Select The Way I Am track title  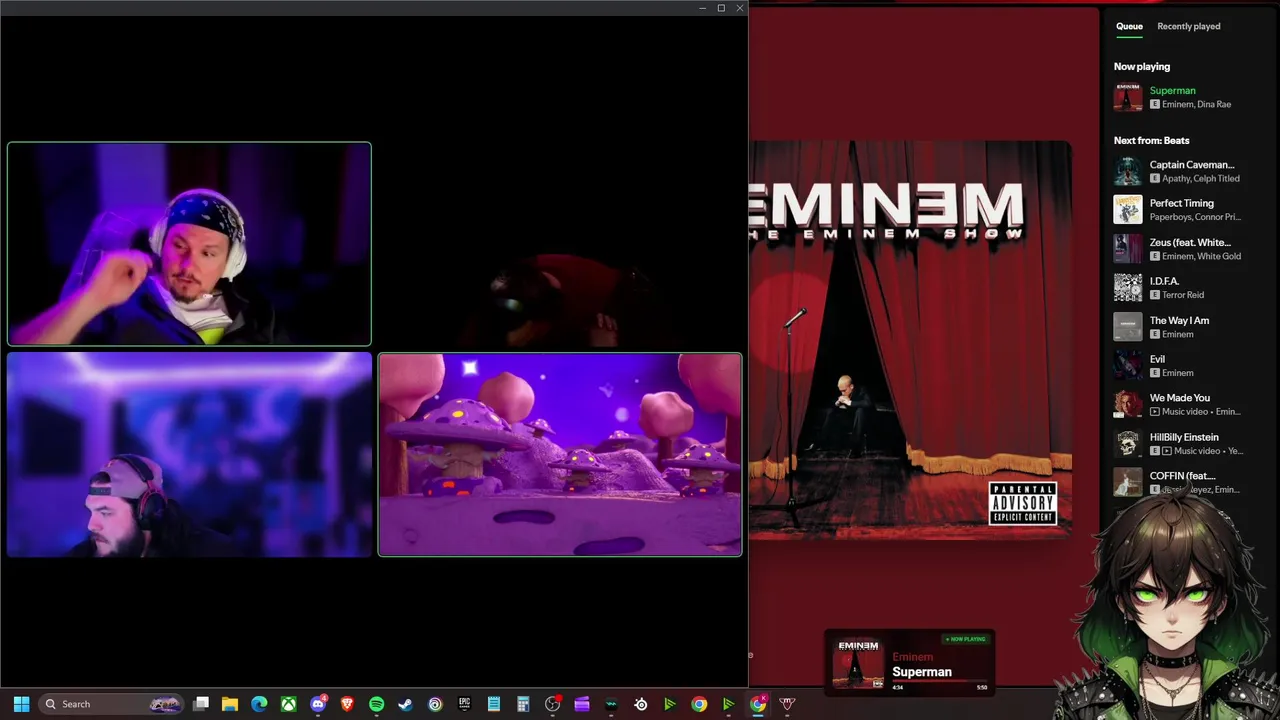1179,320
